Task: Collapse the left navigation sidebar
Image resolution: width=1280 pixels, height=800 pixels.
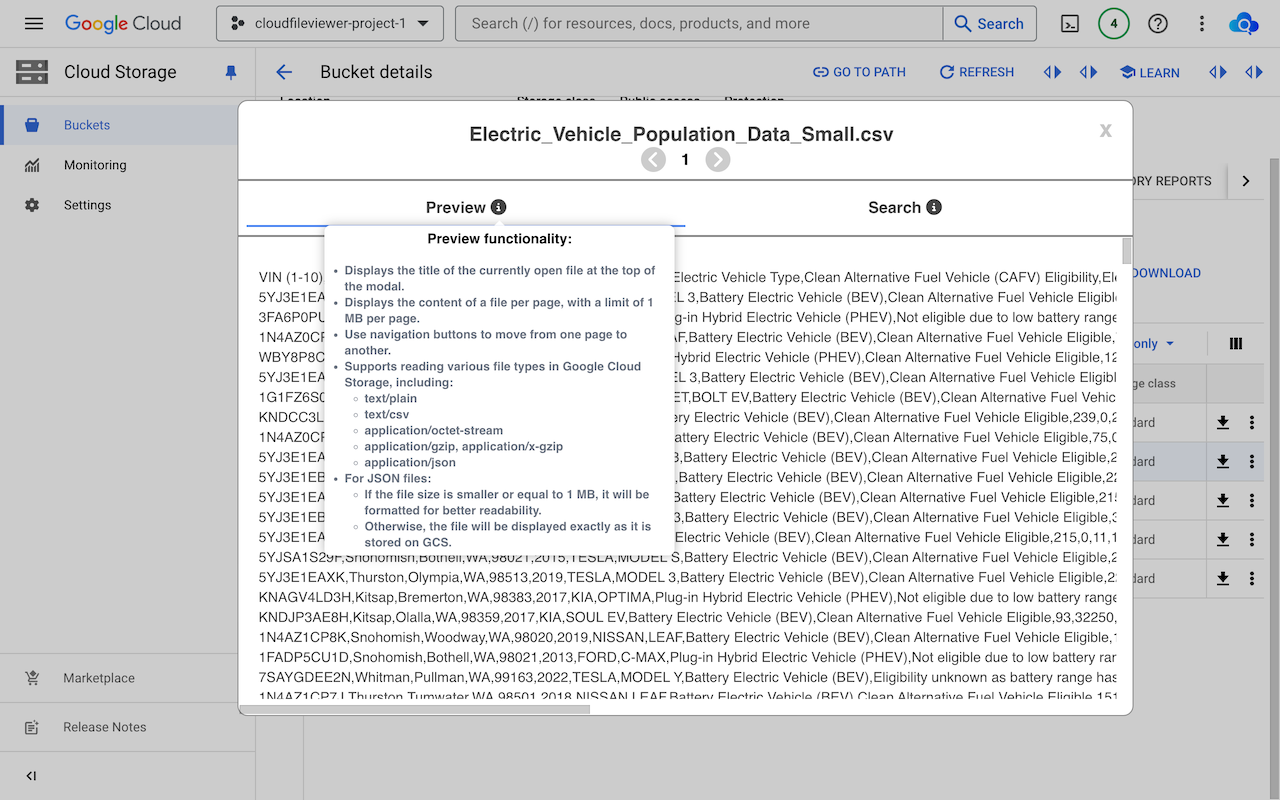Action: [30, 775]
